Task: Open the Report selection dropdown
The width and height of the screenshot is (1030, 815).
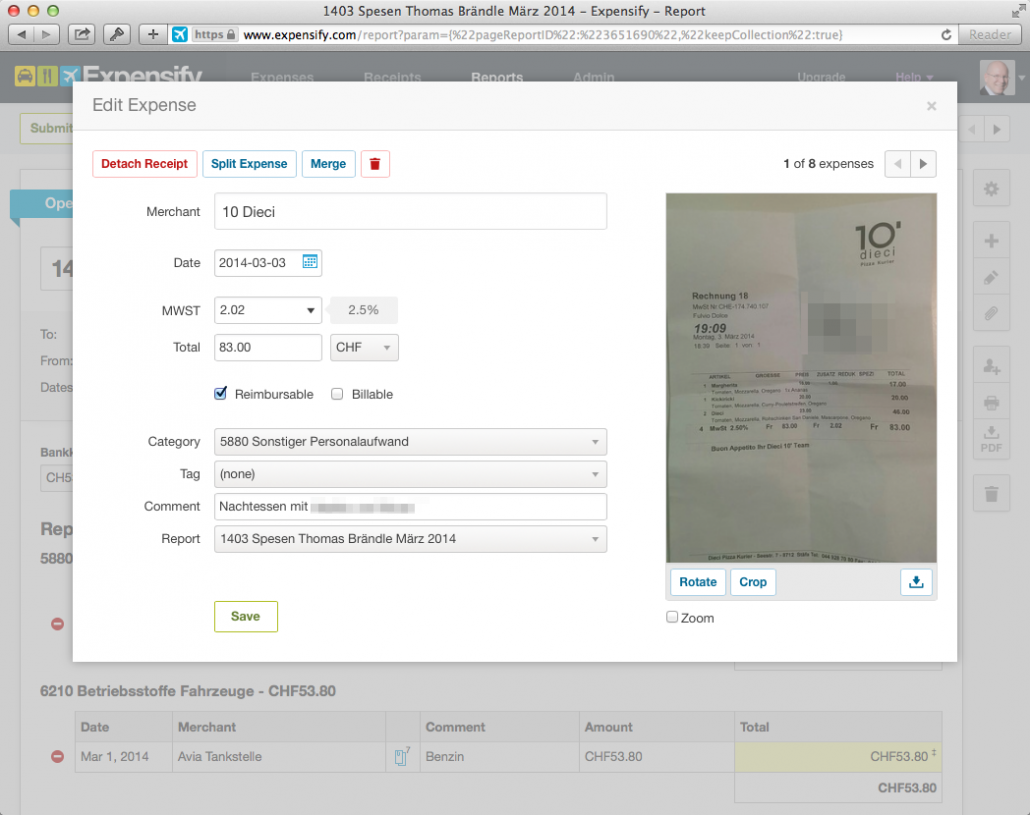Action: [x=410, y=539]
